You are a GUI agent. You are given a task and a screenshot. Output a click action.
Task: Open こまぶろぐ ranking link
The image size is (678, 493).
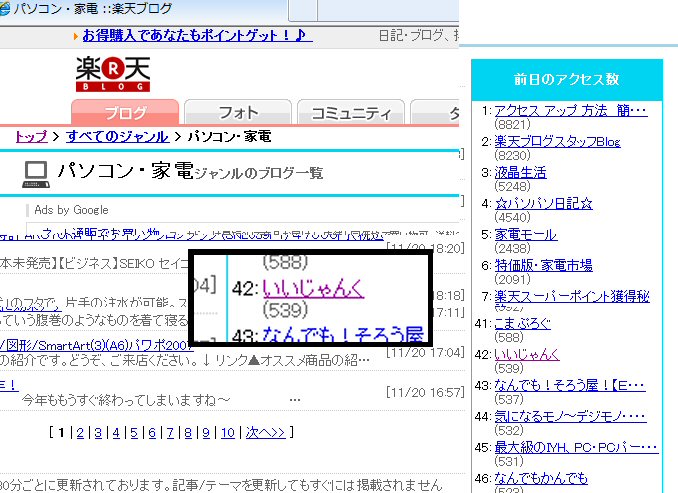click(522, 323)
